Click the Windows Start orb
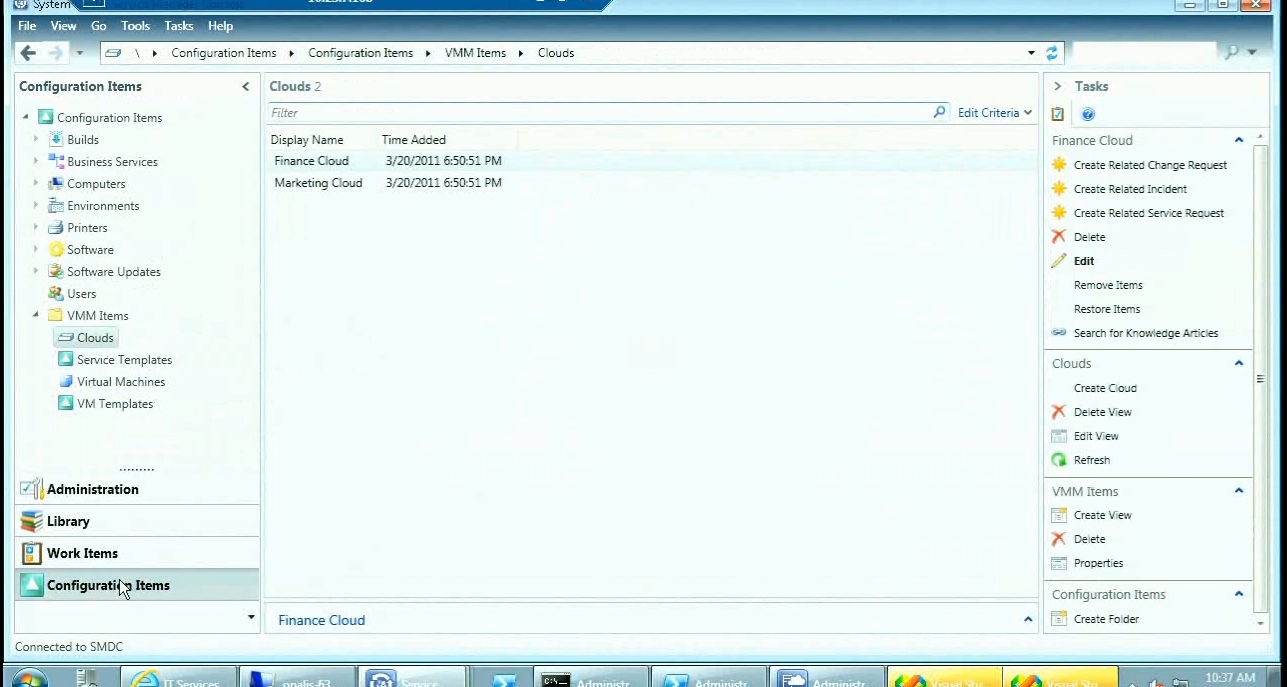 click(29, 680)
